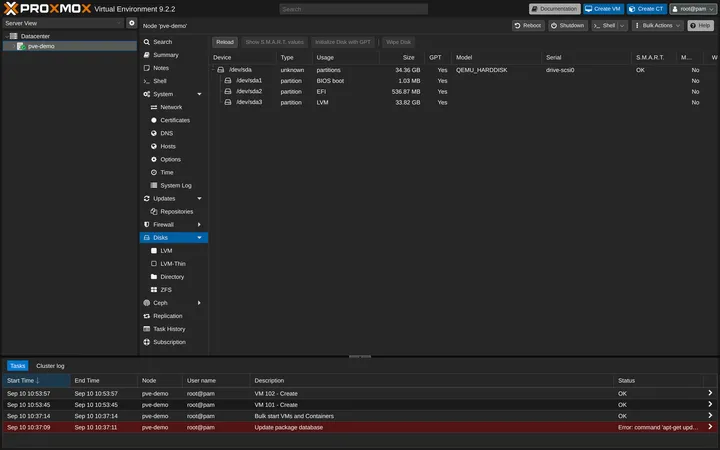The height and width of the screenshot is (450, 720).
Task: Sort tasks by Start Time header
Action: (x=36, y=381)
